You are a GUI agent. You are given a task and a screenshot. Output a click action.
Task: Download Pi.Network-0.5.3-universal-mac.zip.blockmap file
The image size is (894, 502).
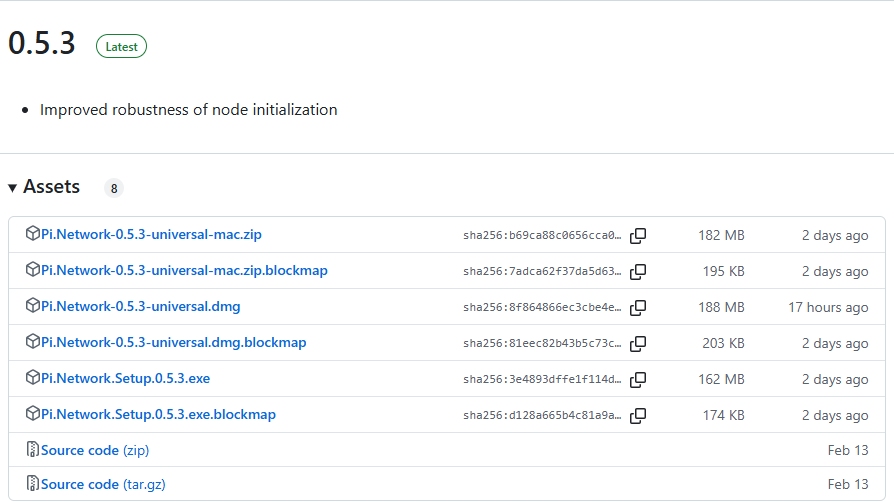pyautogui.click(x=184, y=271)
